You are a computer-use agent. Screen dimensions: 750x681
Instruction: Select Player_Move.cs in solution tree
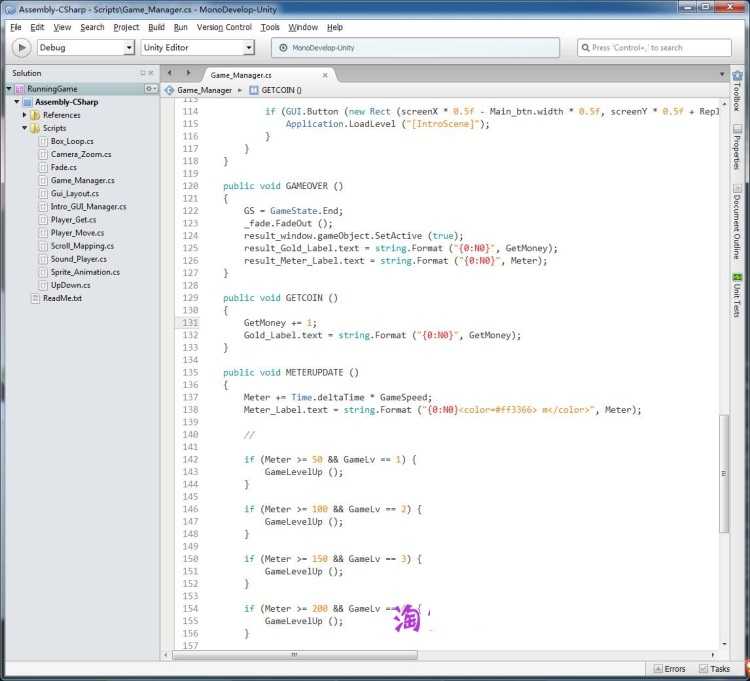77,233
